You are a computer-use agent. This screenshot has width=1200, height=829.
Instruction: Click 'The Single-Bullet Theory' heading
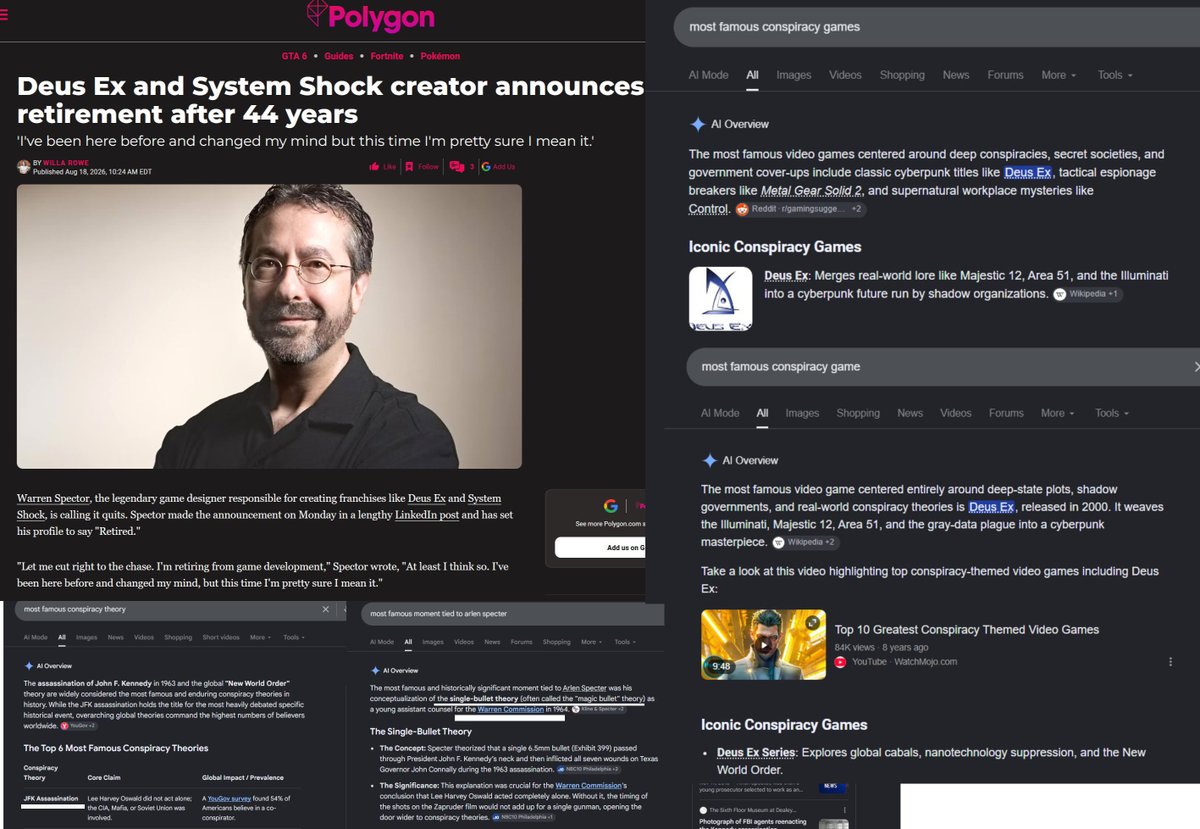[x=421, y=731]
